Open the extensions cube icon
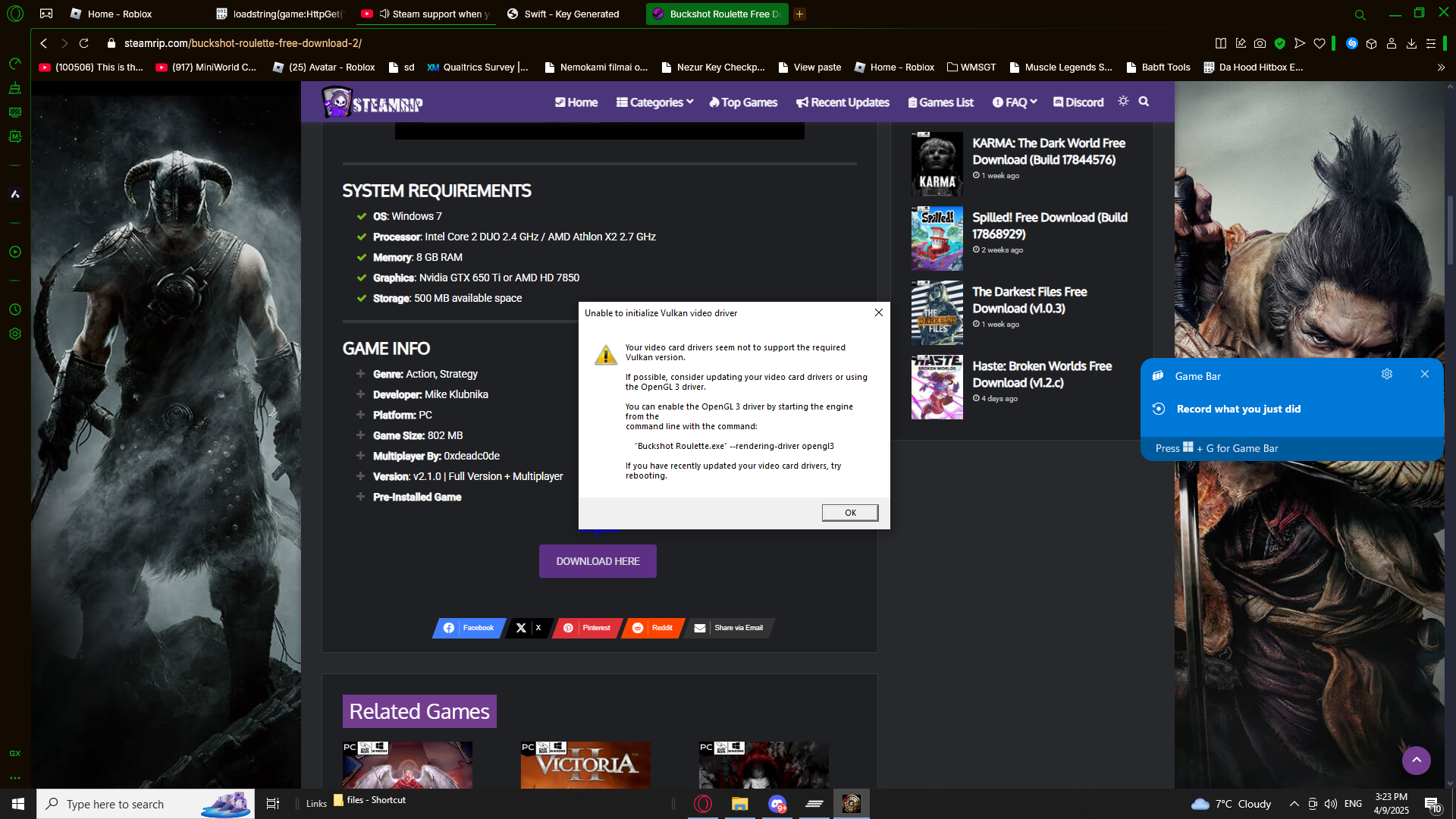Screen dimensions: 1456x819 click(x=1371, y=43)
